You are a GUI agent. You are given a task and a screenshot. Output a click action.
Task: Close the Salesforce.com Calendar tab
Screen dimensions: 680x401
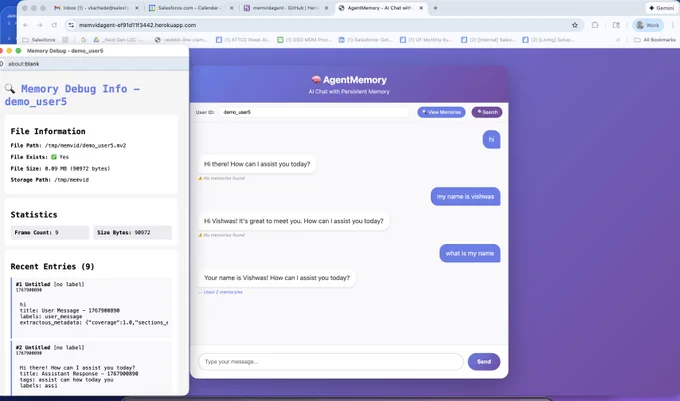pyautogui.click(x=231, y=8)
